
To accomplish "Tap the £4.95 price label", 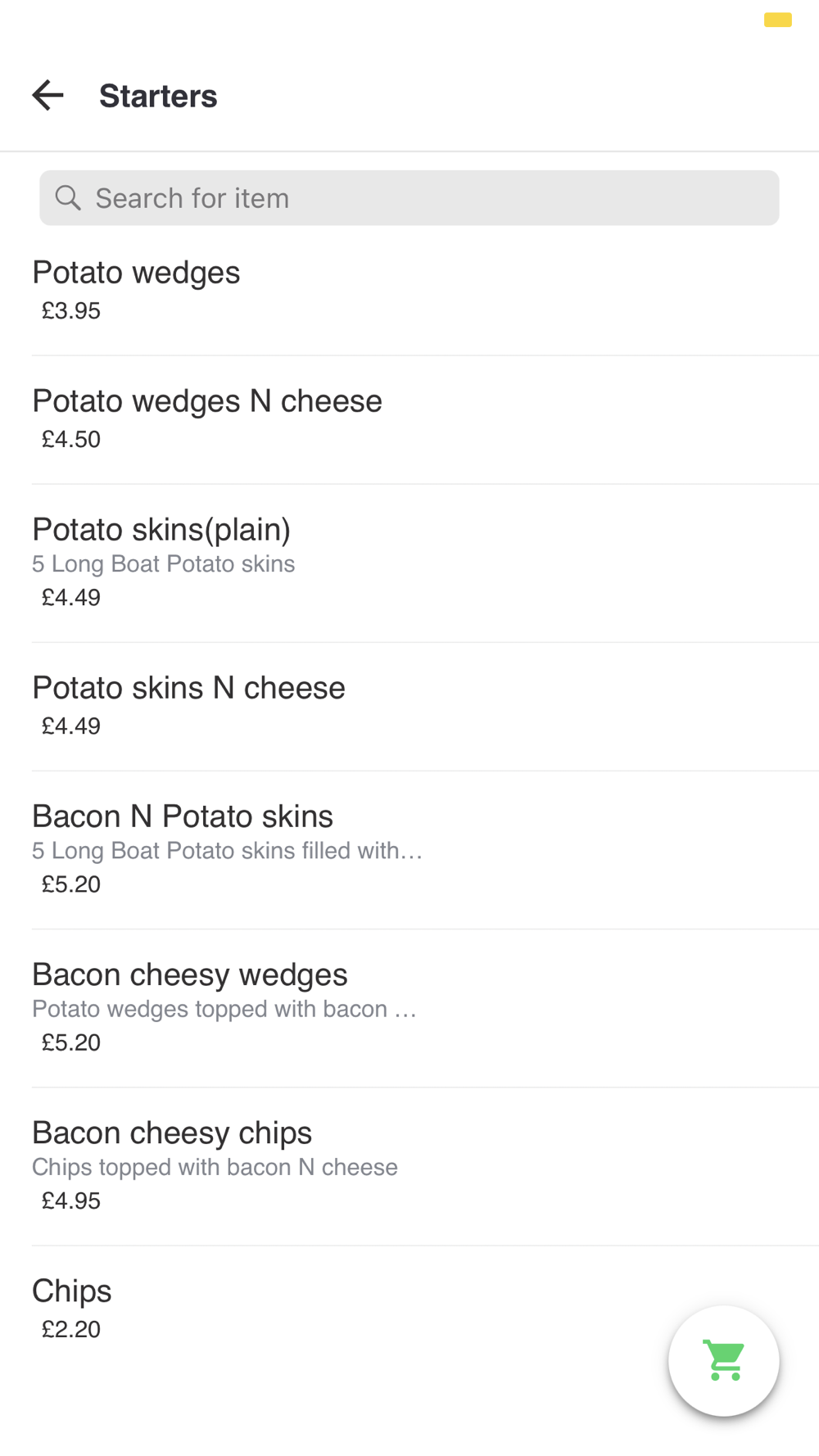I will [x=71, y=1201].
